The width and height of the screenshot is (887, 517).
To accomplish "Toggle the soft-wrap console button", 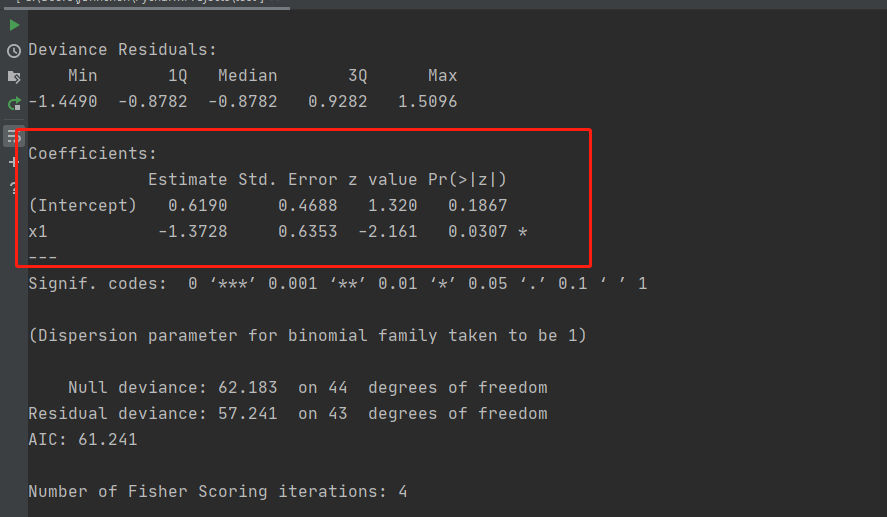I will [x=14, y=136].
